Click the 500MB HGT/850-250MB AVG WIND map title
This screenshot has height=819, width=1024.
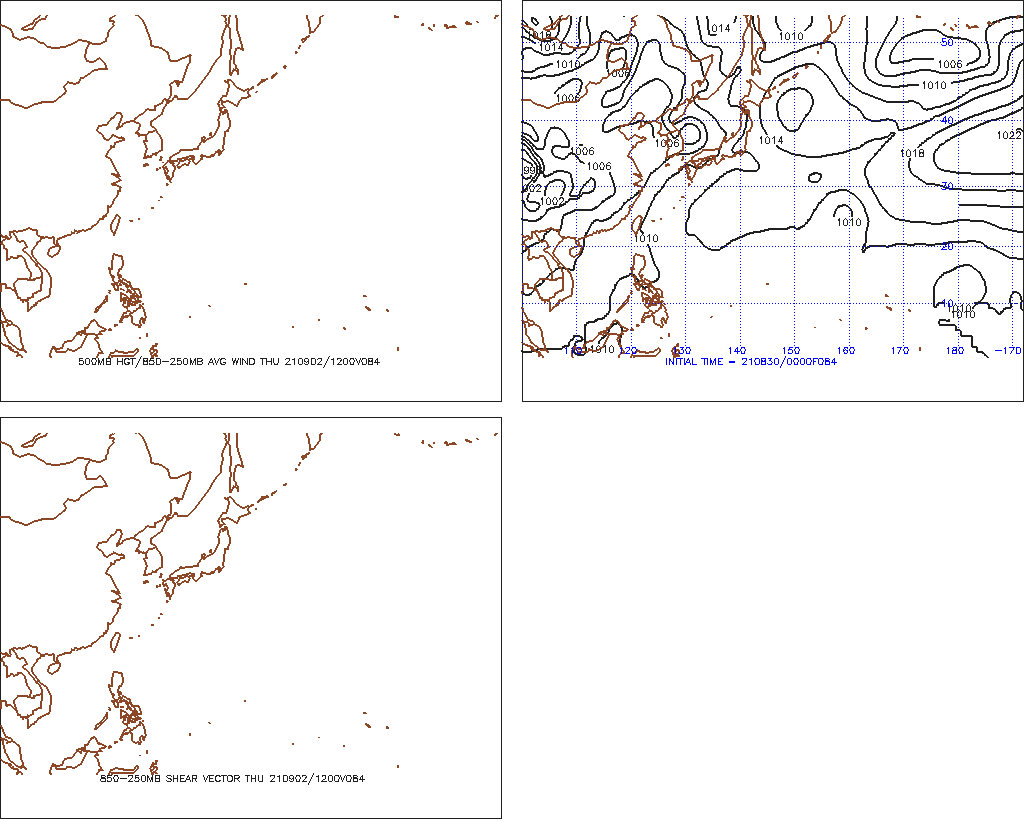(229, 361)
